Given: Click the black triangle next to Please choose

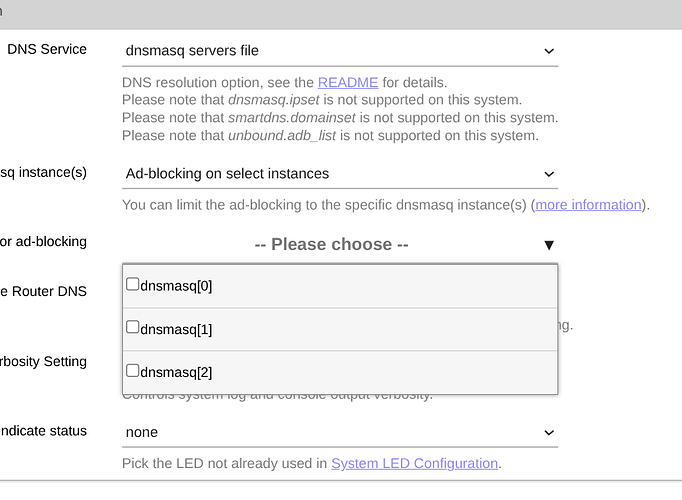Looking at the screenshot, I should (x=548, y=245).
